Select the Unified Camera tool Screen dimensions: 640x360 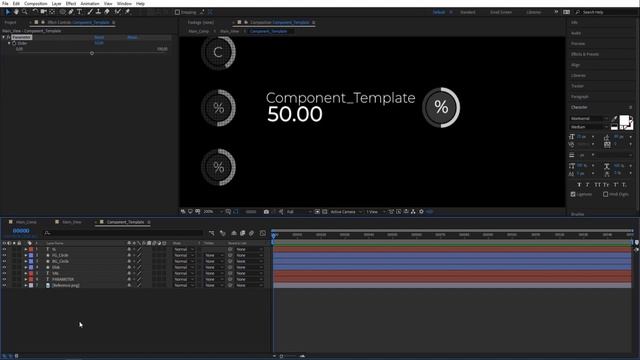coord(43,12)
